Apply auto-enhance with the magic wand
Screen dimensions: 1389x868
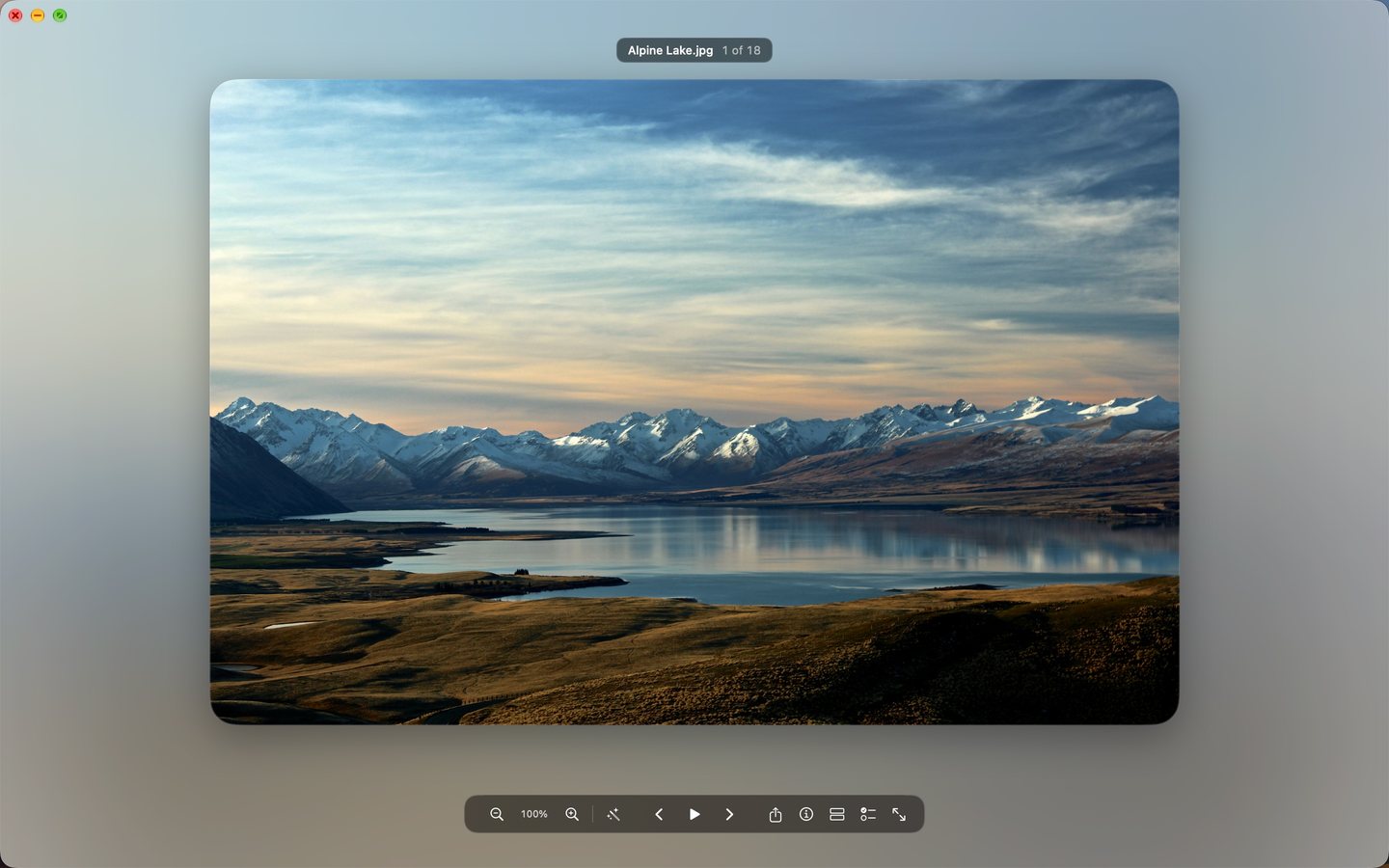tap(613, 814)
